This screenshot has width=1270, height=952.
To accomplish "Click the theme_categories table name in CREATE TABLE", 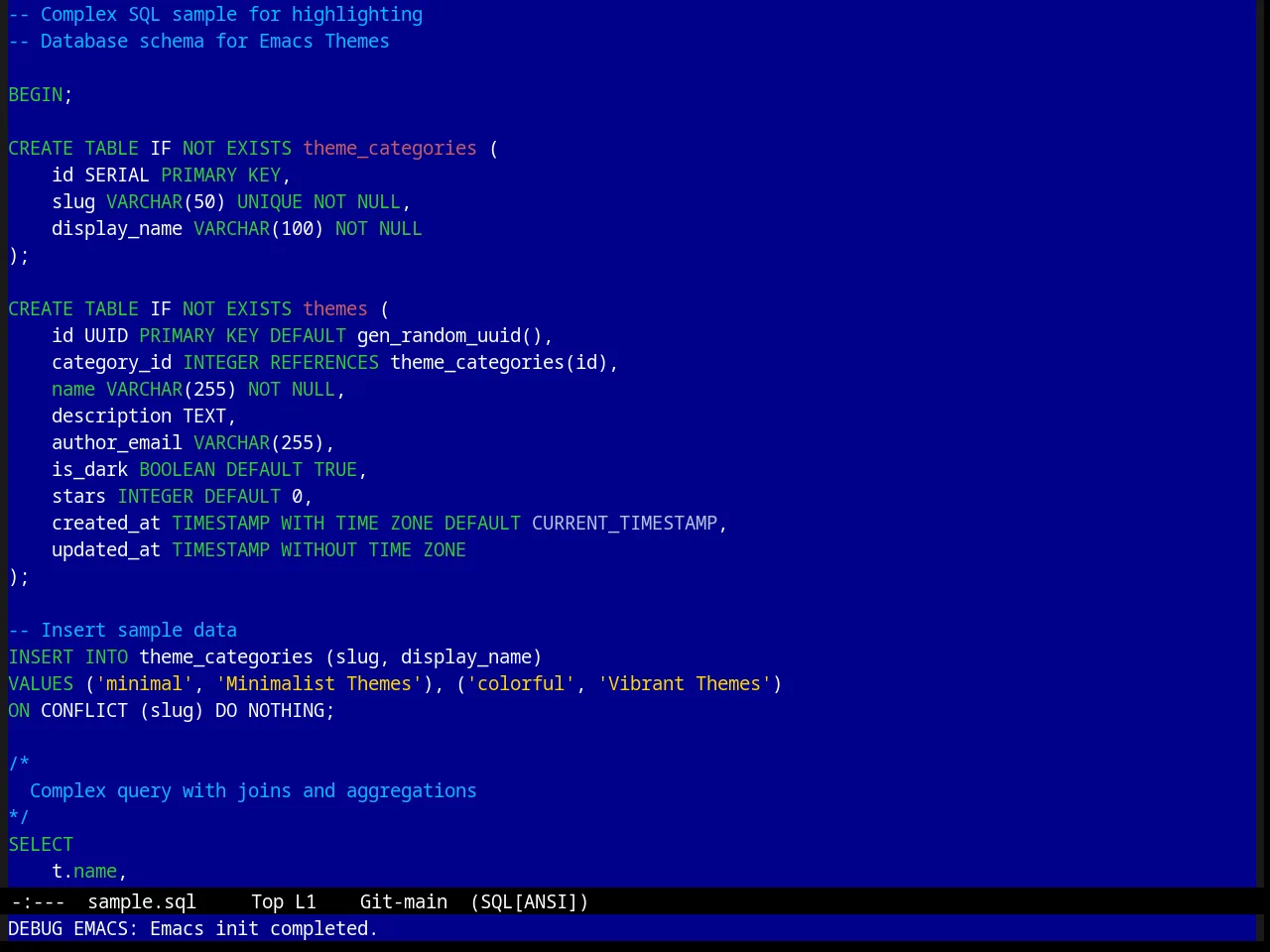I will tap(390, 149).
